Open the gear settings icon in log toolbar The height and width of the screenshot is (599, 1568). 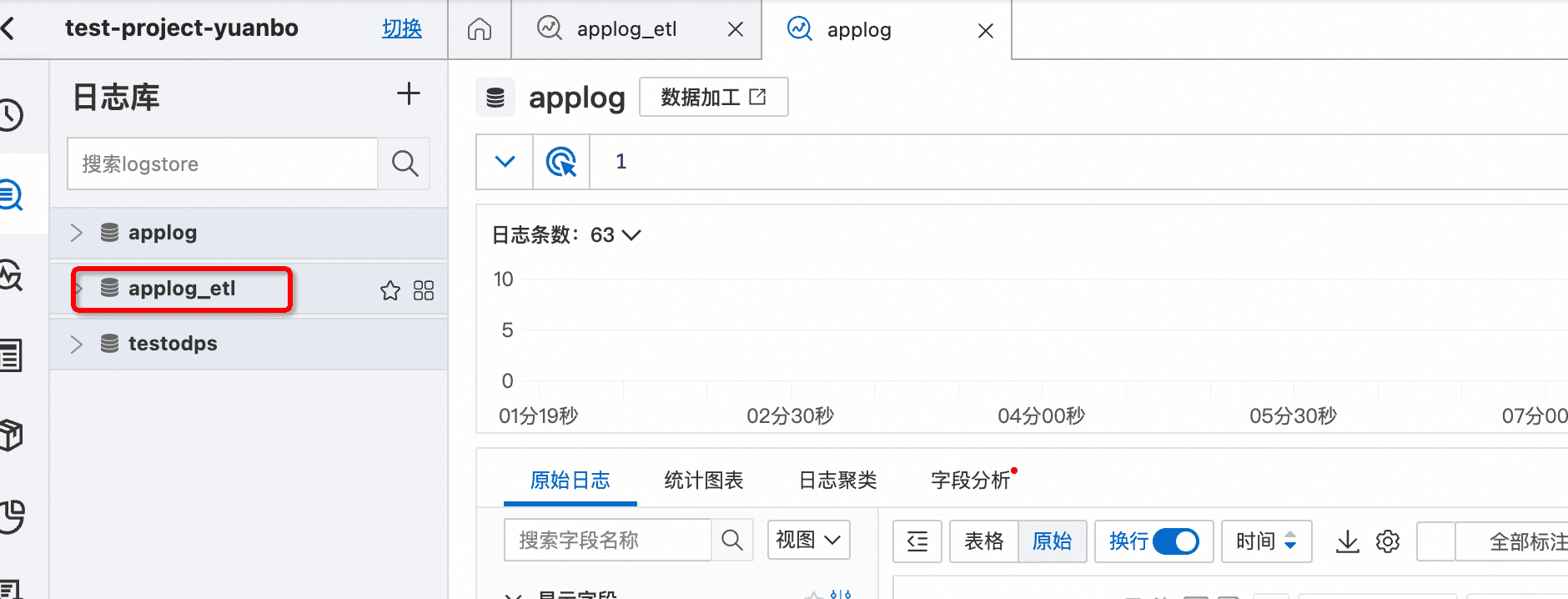[1388, 541]
